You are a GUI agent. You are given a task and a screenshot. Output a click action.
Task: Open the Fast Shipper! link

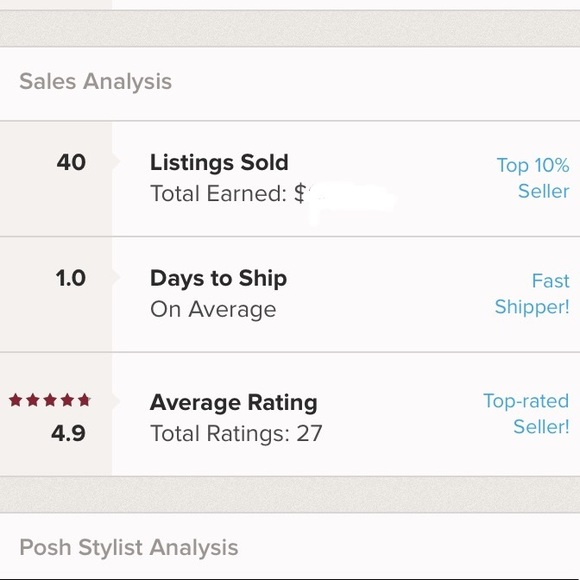[532, 294]
